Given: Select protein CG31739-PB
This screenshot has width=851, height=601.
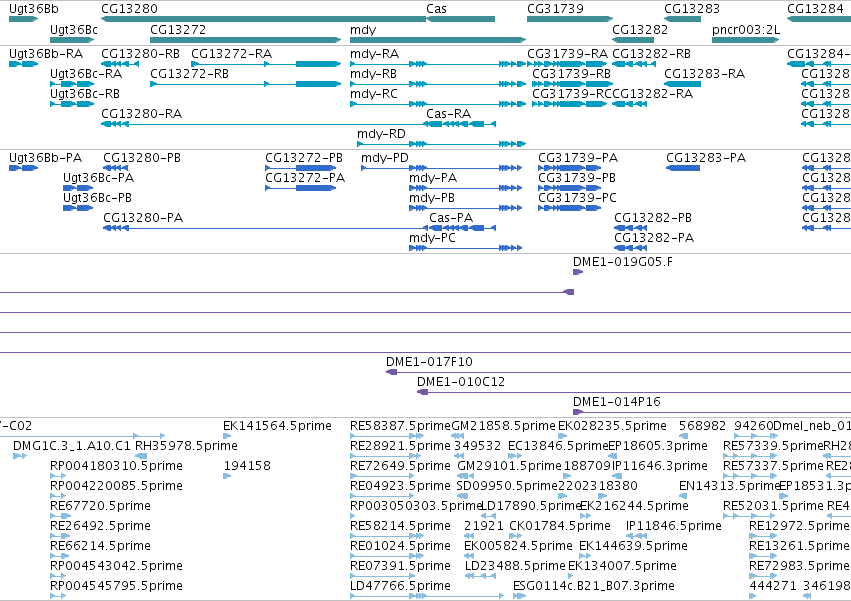Looking at the screenshot, I should [x=570, y=188].
